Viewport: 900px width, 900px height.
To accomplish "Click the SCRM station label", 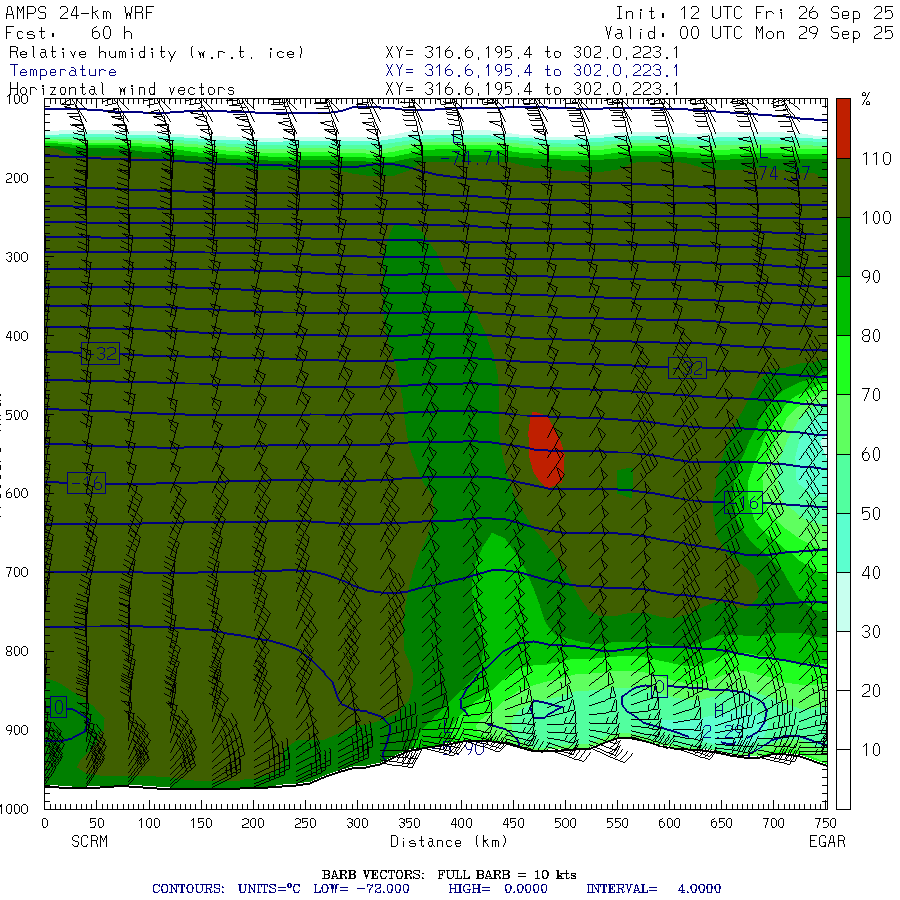I will click(89, 842).
